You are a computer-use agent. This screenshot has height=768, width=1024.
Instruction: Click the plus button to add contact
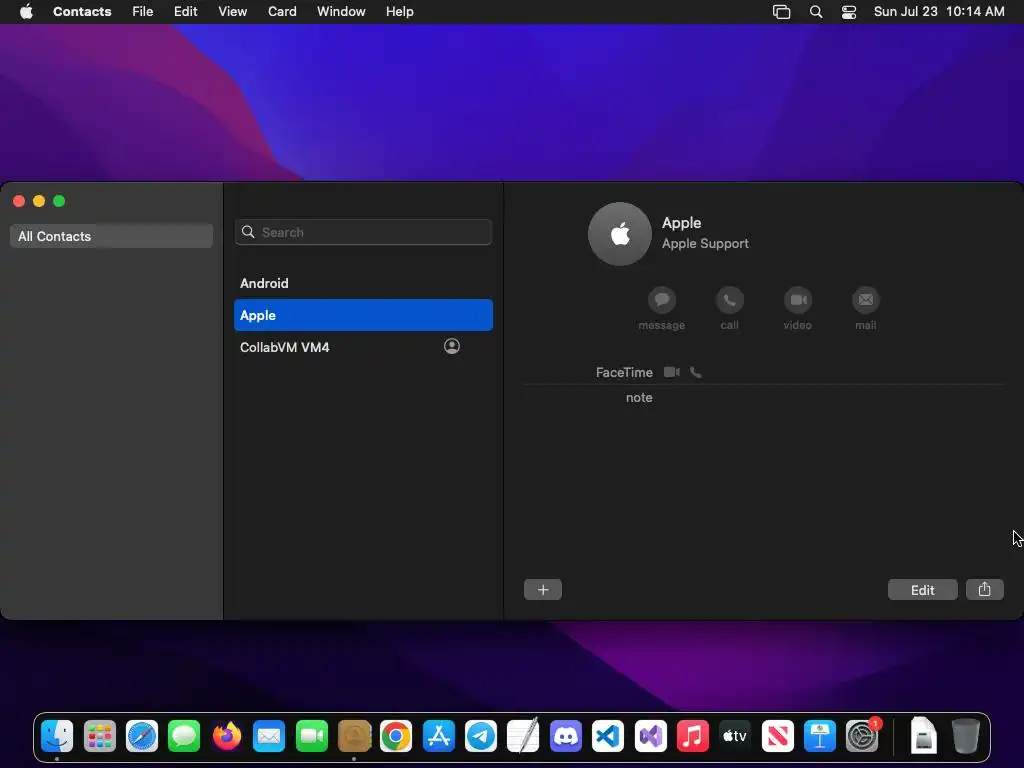coord(543,590)
